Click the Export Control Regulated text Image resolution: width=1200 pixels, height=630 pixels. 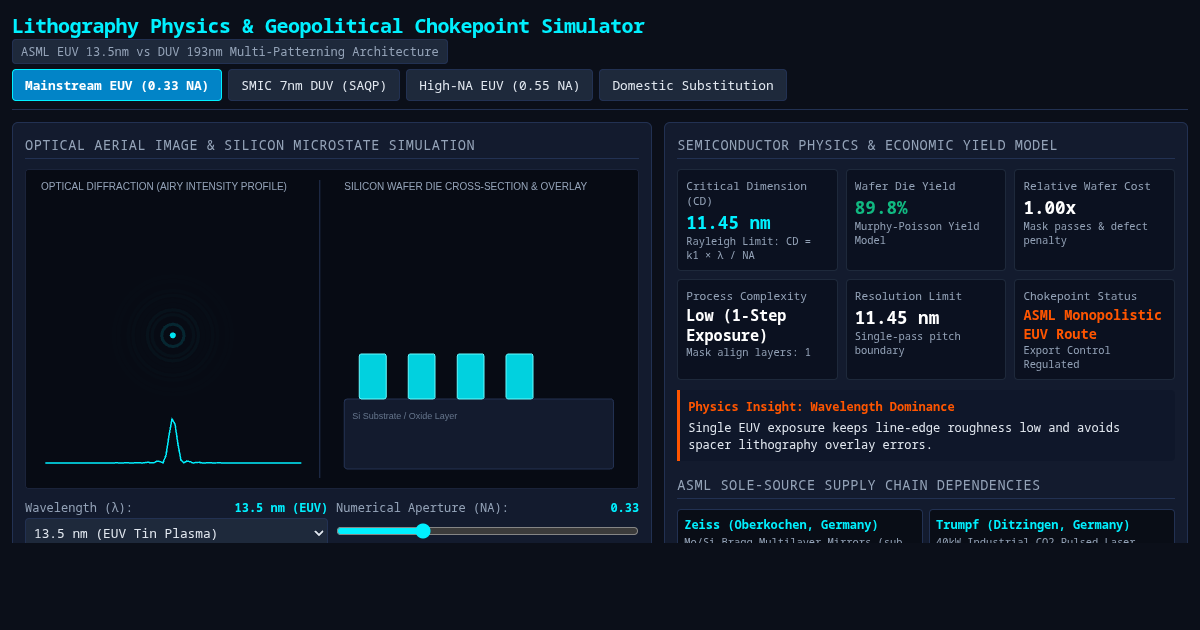click(x=1067, y=357)
